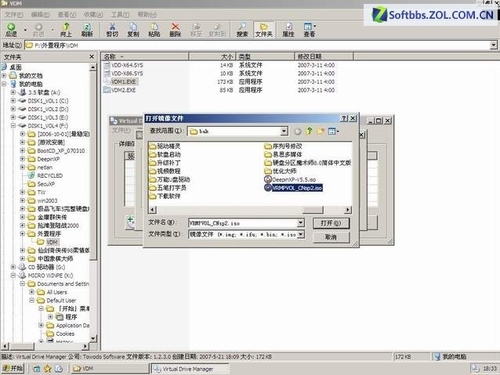The height and width of the screenshot is (375, 500).
Task: Open the 优化大师 folder in dialog
Action: point(280,171)
